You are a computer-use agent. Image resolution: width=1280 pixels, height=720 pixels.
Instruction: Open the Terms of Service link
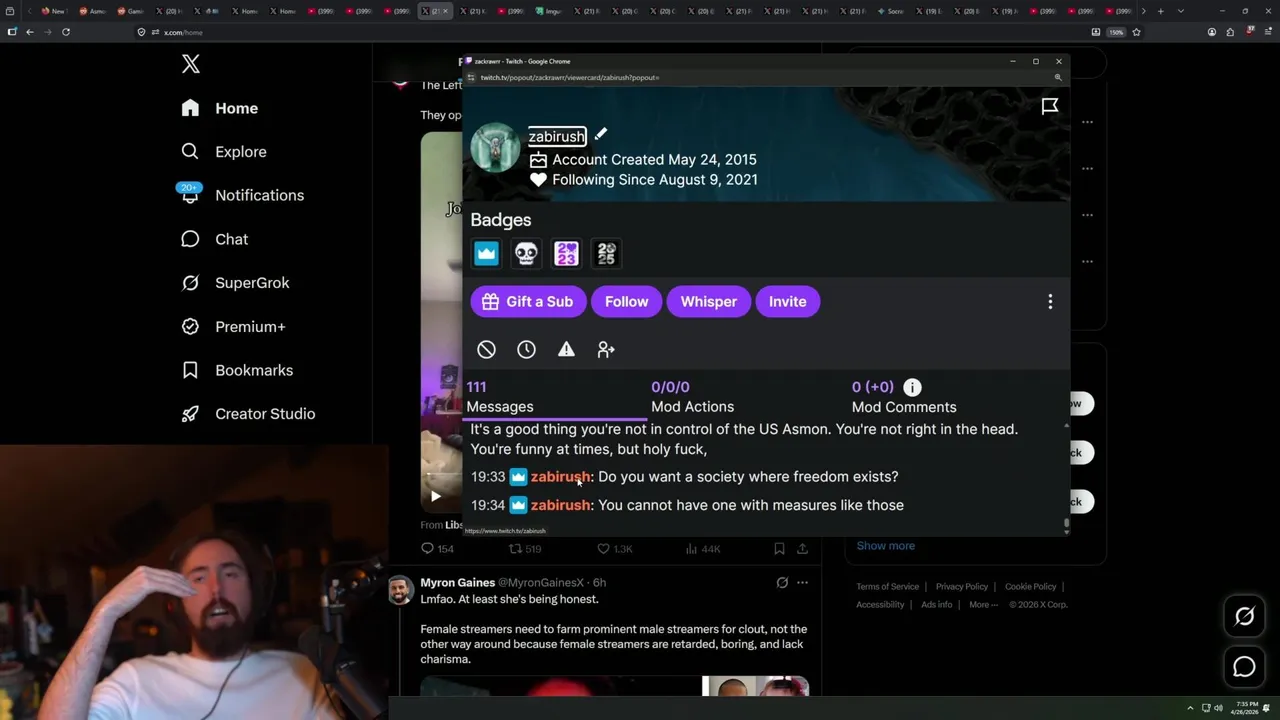click(x=887, y=587)
